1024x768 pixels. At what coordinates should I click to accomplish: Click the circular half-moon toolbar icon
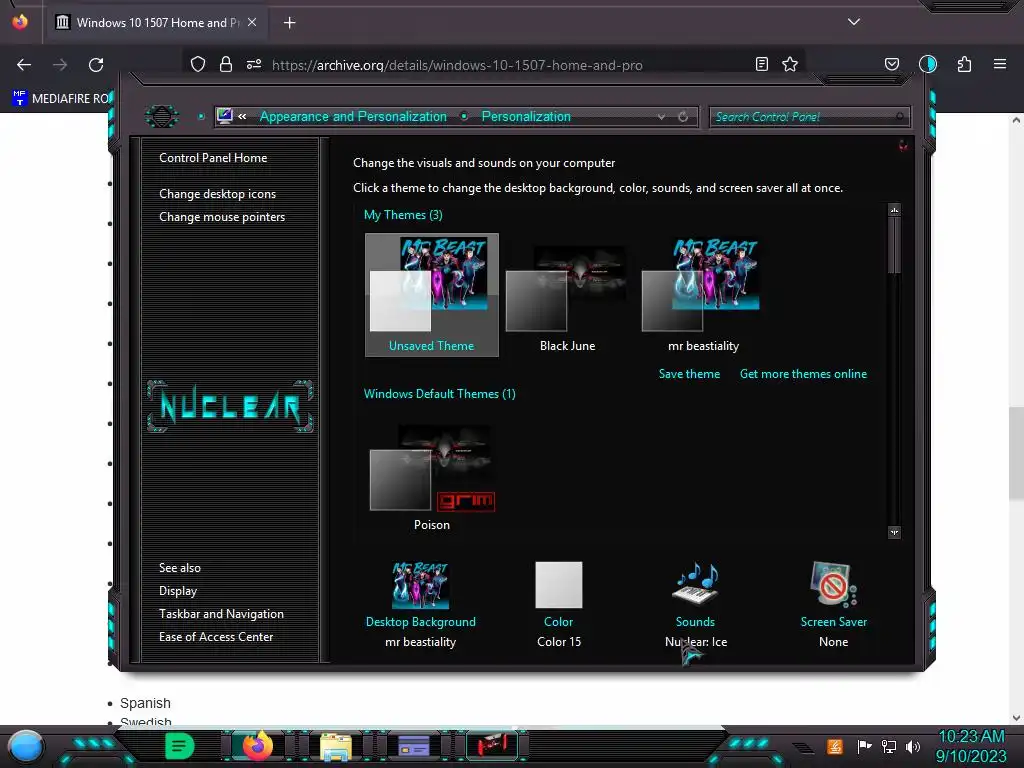click(x=928, y=64)
